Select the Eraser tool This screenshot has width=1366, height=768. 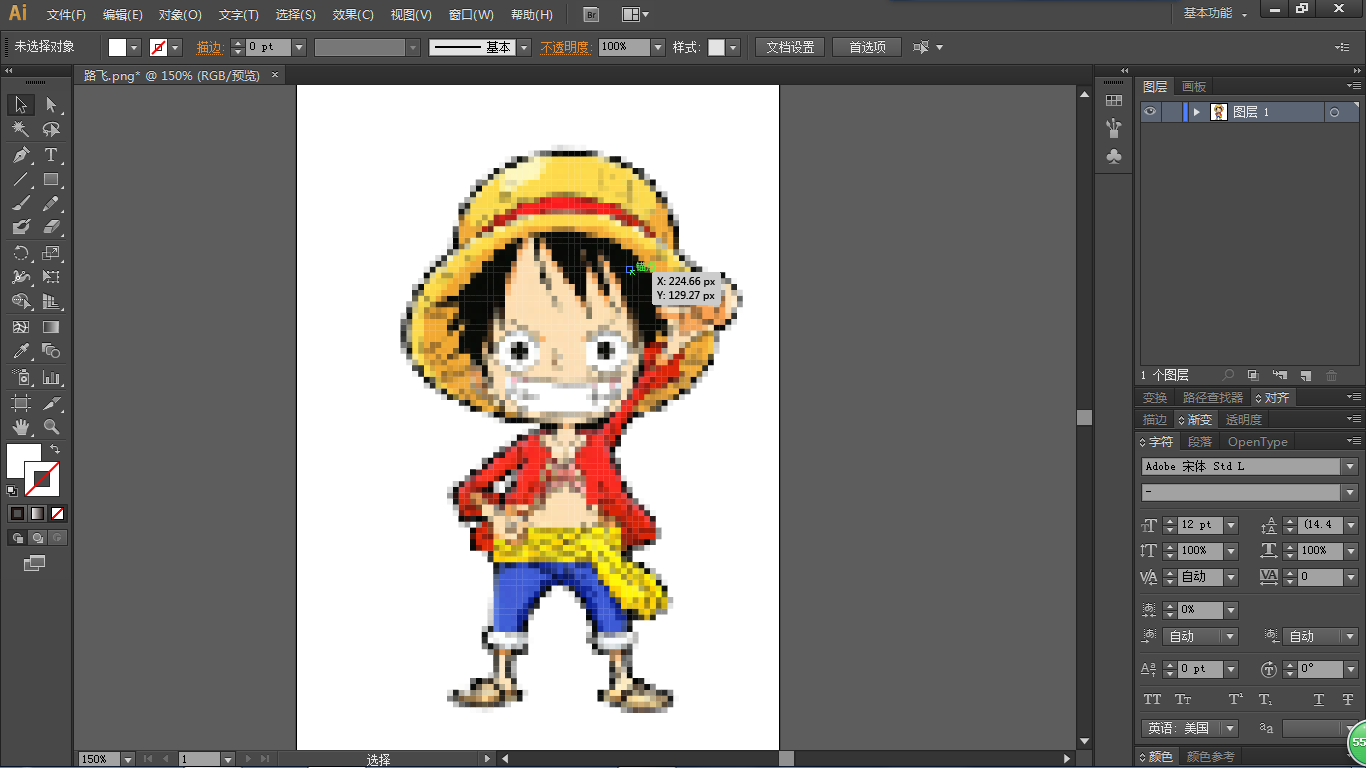tap(51, 228)
